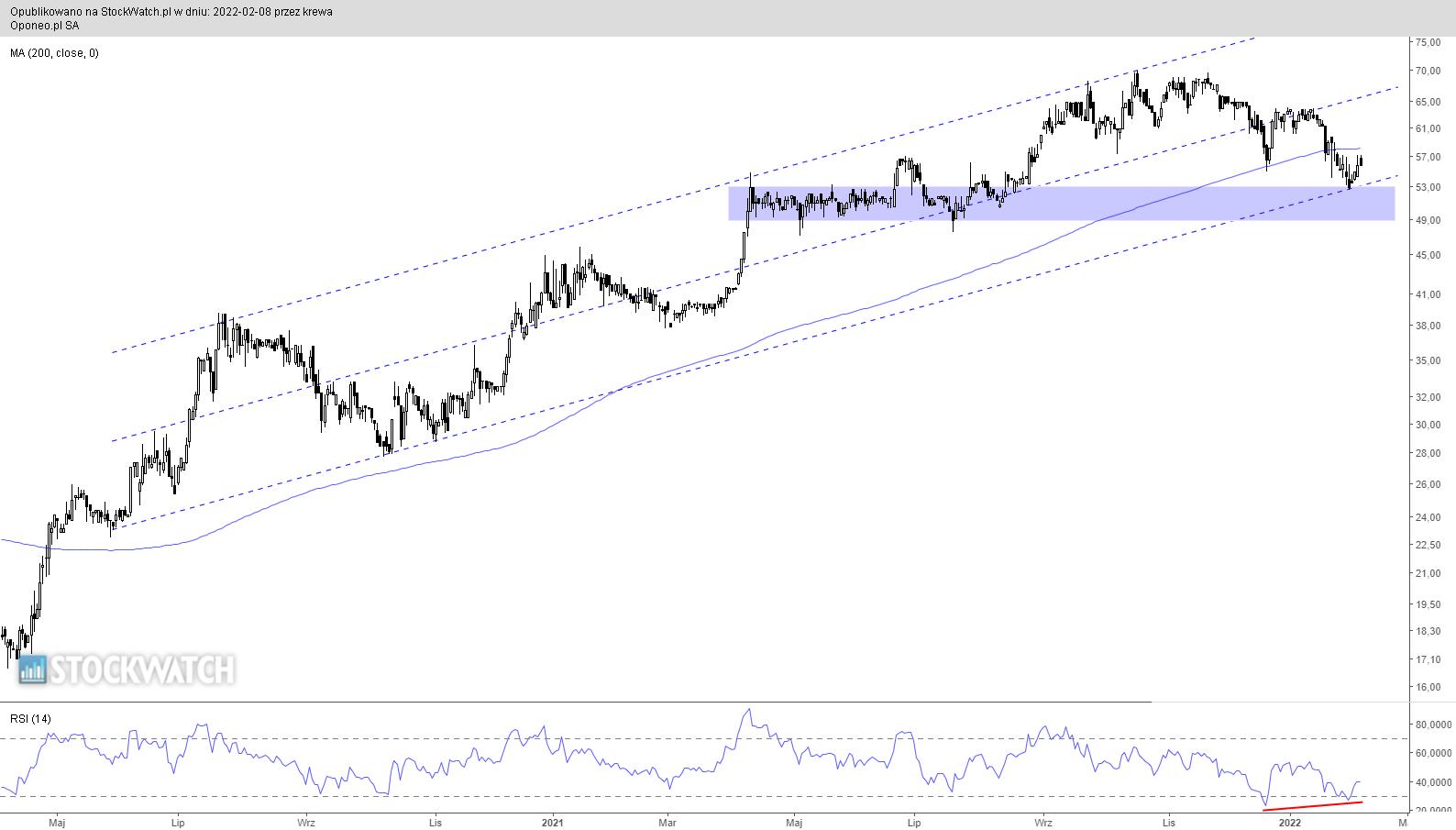
Task: Click the 17,10 price axis label
Action: click(x=1428, y=659)
